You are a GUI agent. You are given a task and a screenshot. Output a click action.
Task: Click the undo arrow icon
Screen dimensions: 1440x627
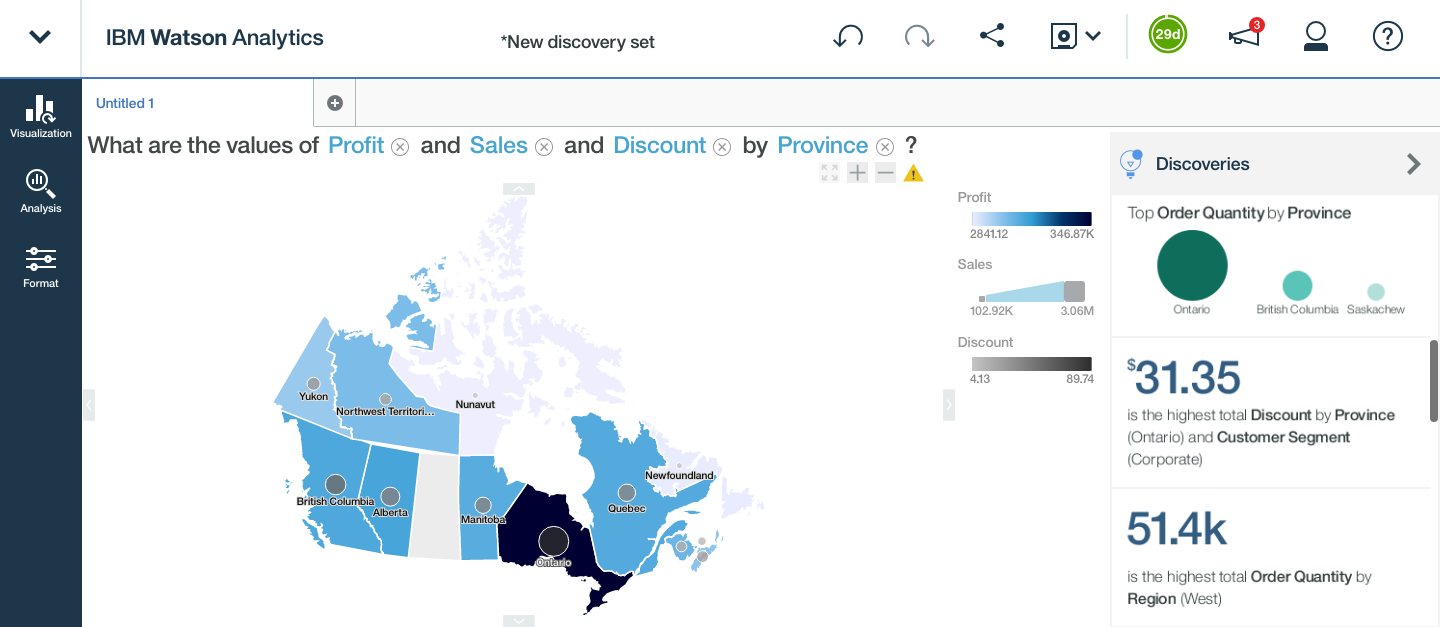(x=848, y=38)
